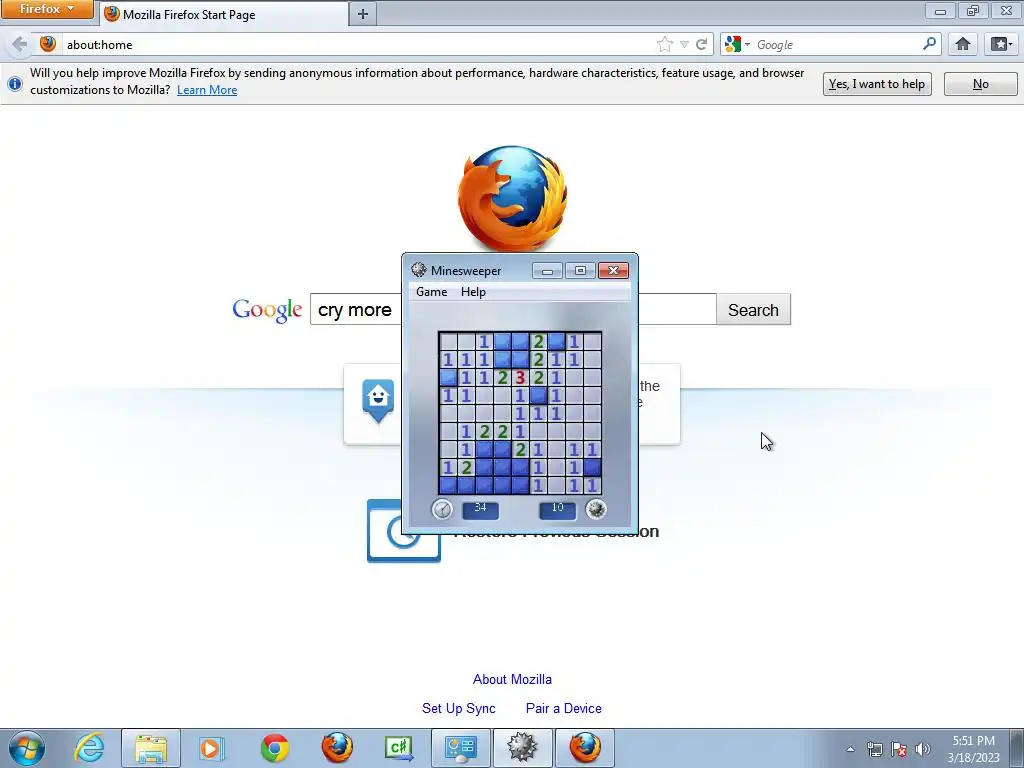Open the Set Up Sync link
Image resolution: width=1024 pixels, height=768 pixels.
(458, 708)
